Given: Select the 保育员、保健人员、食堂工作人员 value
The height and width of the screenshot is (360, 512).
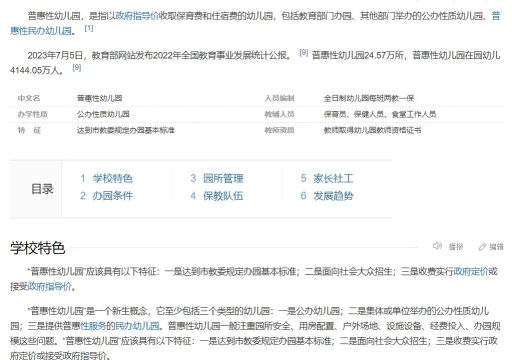Looking at the screenshot, I should tap(380, 114).
